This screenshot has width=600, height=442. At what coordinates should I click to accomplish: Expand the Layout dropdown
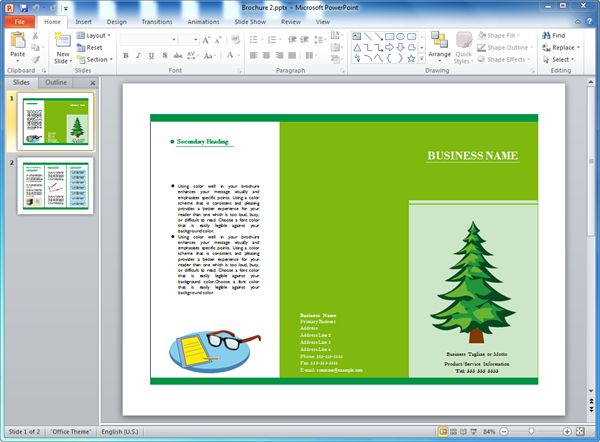point(95,35)
